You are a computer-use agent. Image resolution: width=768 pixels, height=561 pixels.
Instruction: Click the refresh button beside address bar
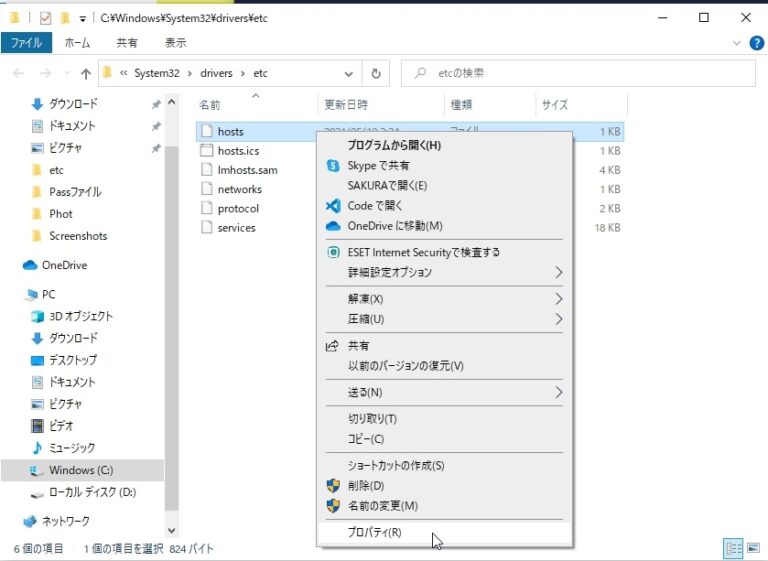coord(376,73)
